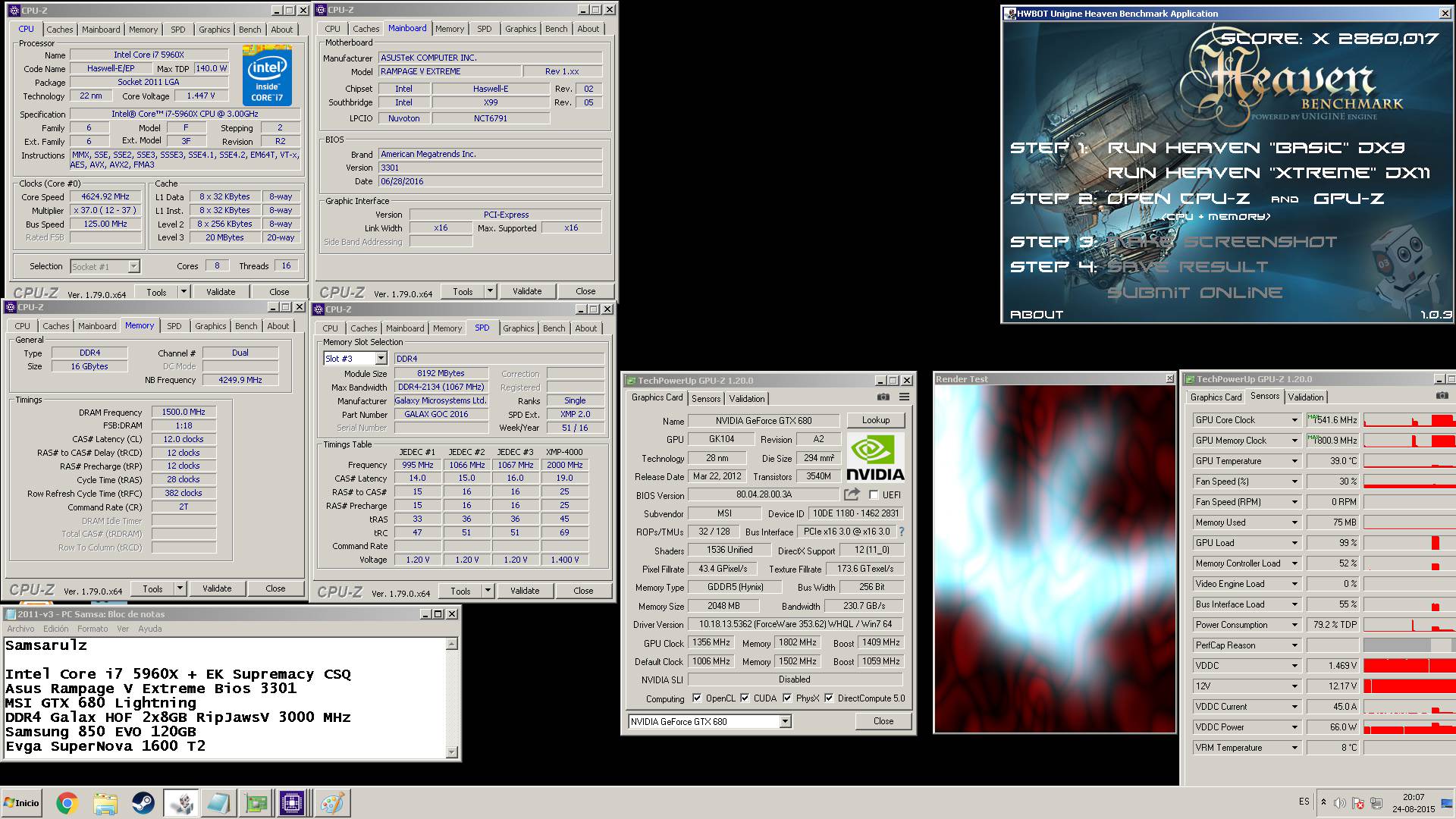This screenshot has width=1456, height=819.
Task: Open the Edición menu in Notepad
Action: coord(55,629)
